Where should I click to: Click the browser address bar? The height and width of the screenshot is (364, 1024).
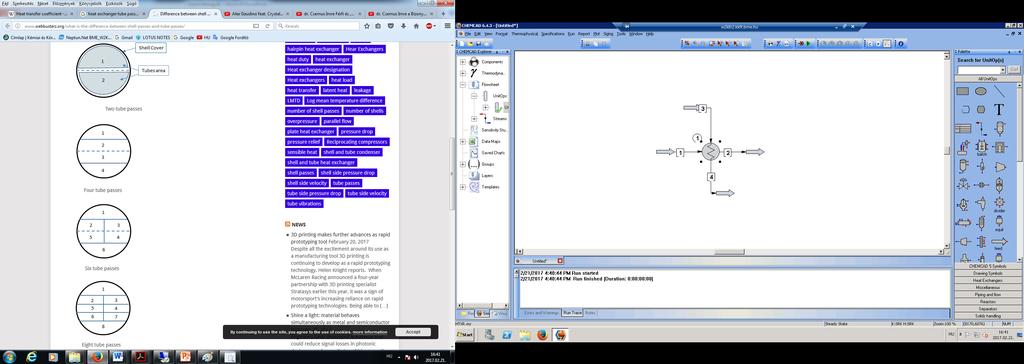tap(136, 25)
